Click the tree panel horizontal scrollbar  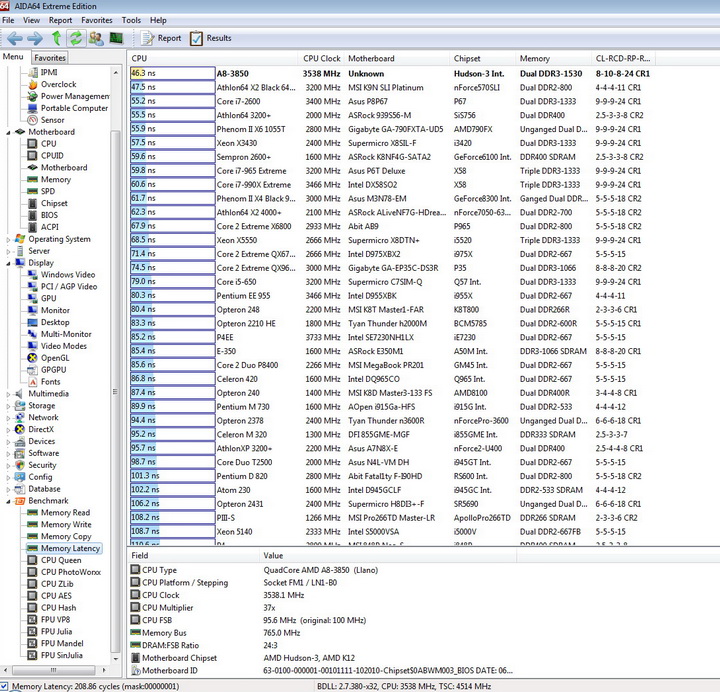[x=53, y=670]
